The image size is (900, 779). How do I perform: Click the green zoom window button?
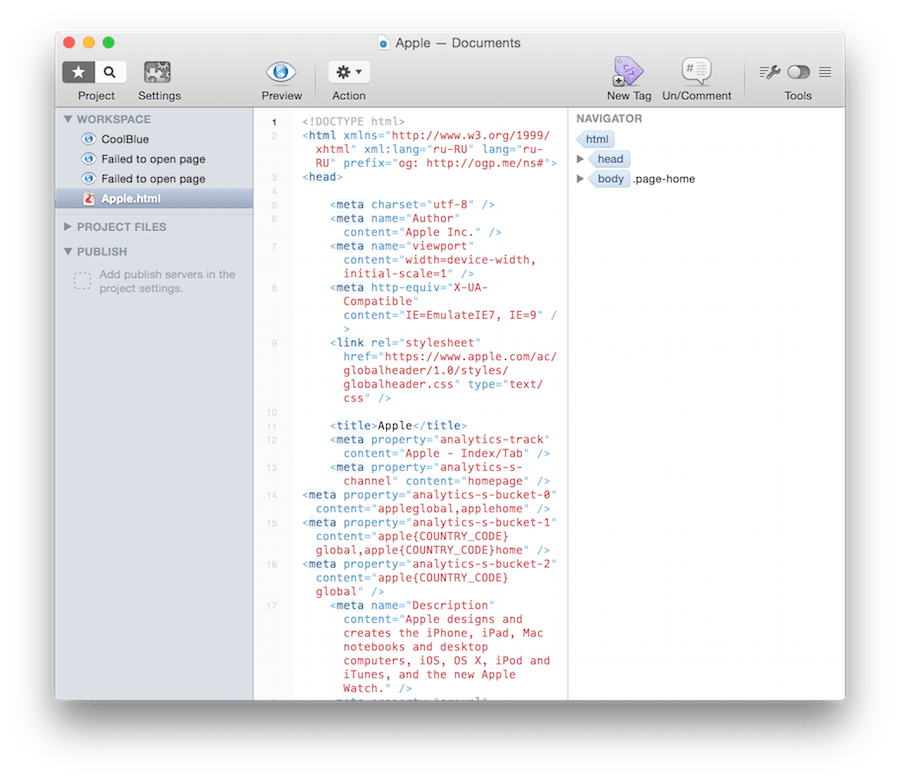click(108, 42)
